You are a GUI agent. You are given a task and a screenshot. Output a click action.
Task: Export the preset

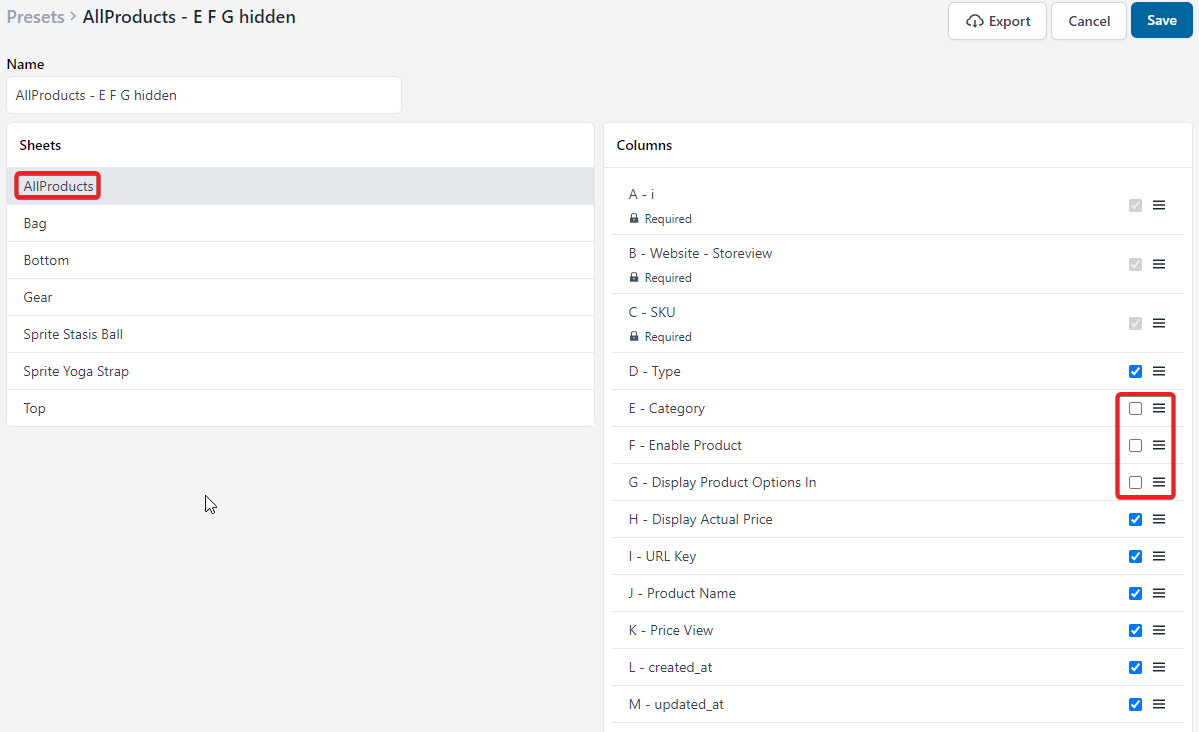(998, 21)
